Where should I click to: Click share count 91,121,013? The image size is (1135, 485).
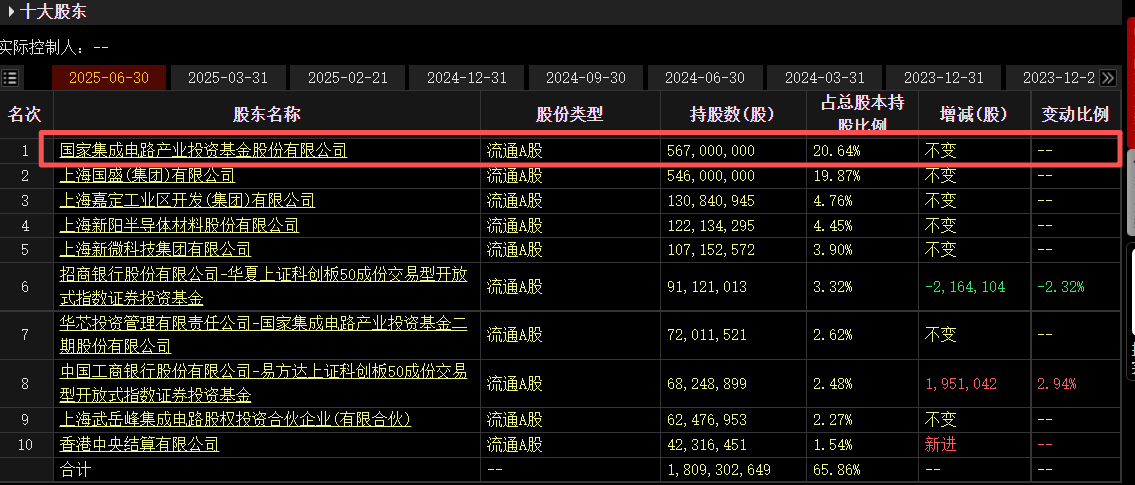coord(706,287)
